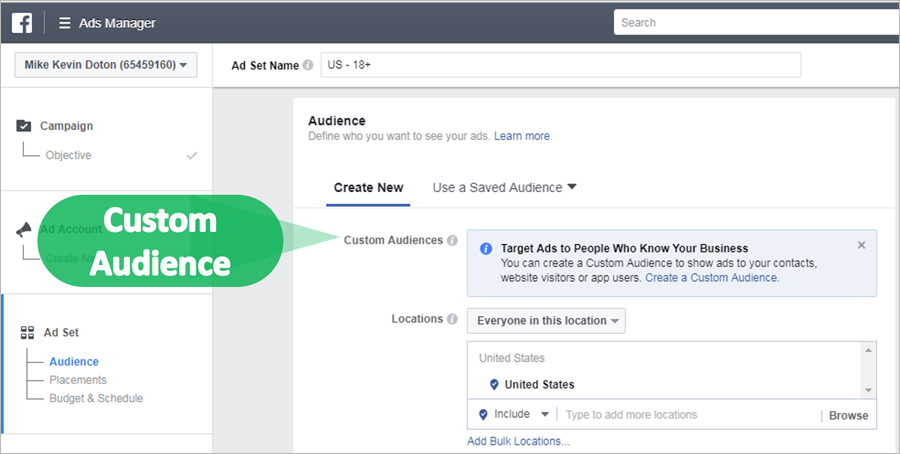Click the Ad Set Name info icon

(308, 65)
